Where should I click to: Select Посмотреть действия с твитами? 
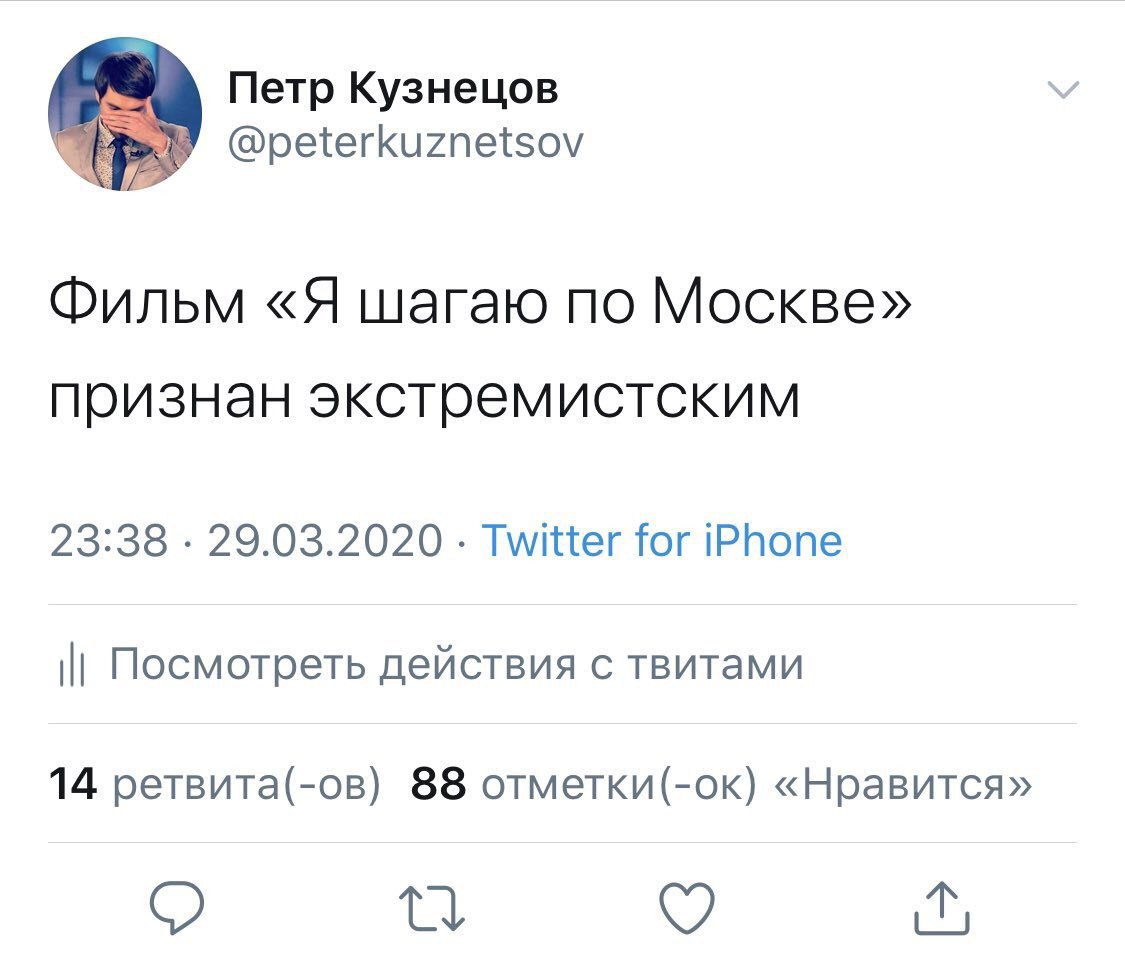coord(455,665)
